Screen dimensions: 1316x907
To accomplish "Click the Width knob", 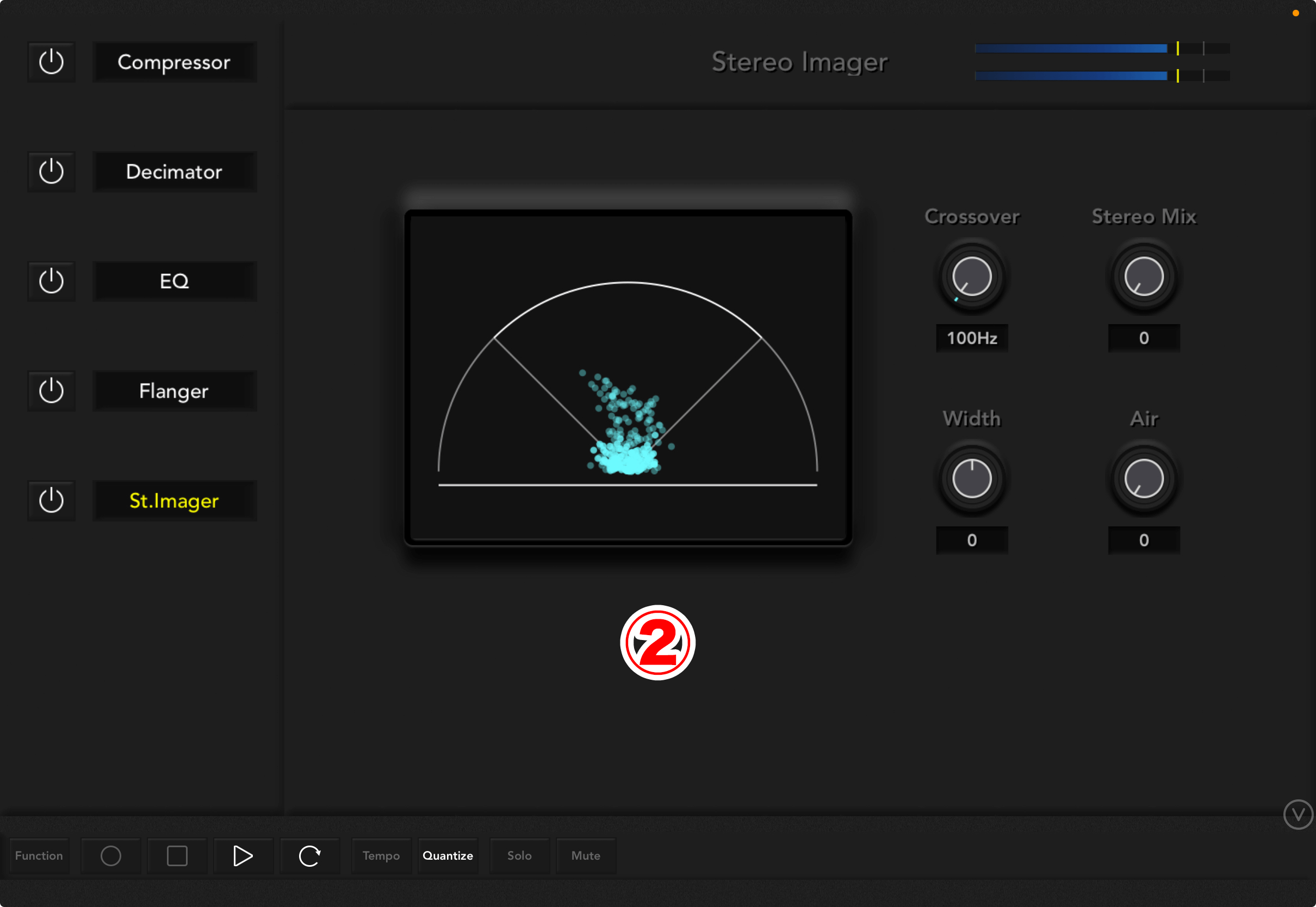I will coord(972,479).
